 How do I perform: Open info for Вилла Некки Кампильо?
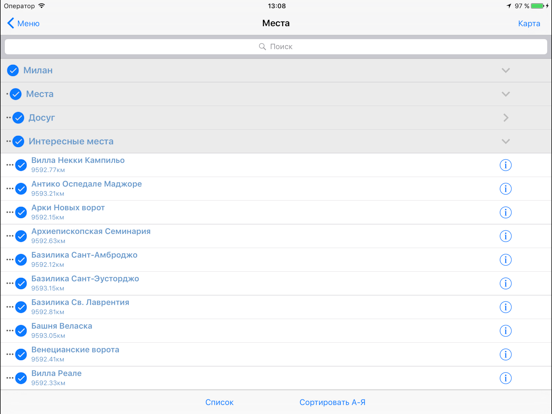pos(506,165)
